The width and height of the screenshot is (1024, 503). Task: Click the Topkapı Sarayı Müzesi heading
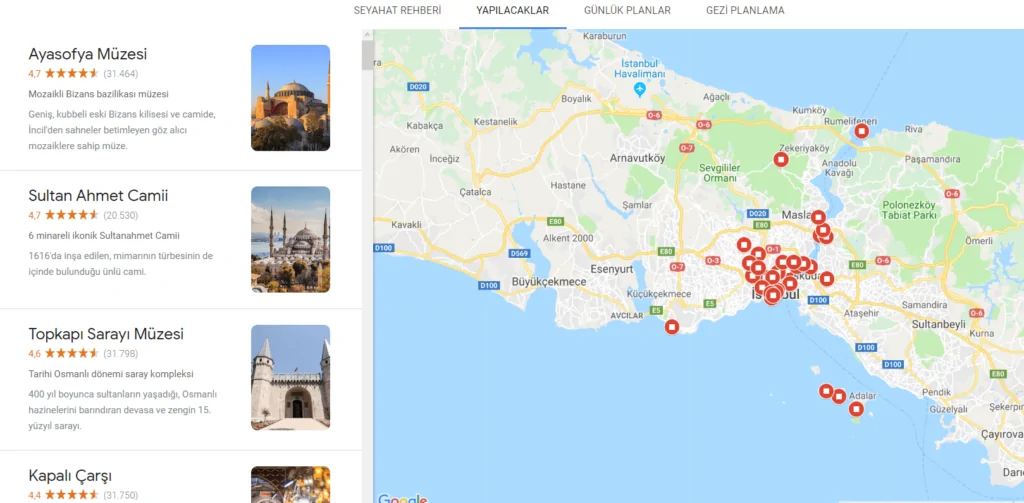pos(106,334)
